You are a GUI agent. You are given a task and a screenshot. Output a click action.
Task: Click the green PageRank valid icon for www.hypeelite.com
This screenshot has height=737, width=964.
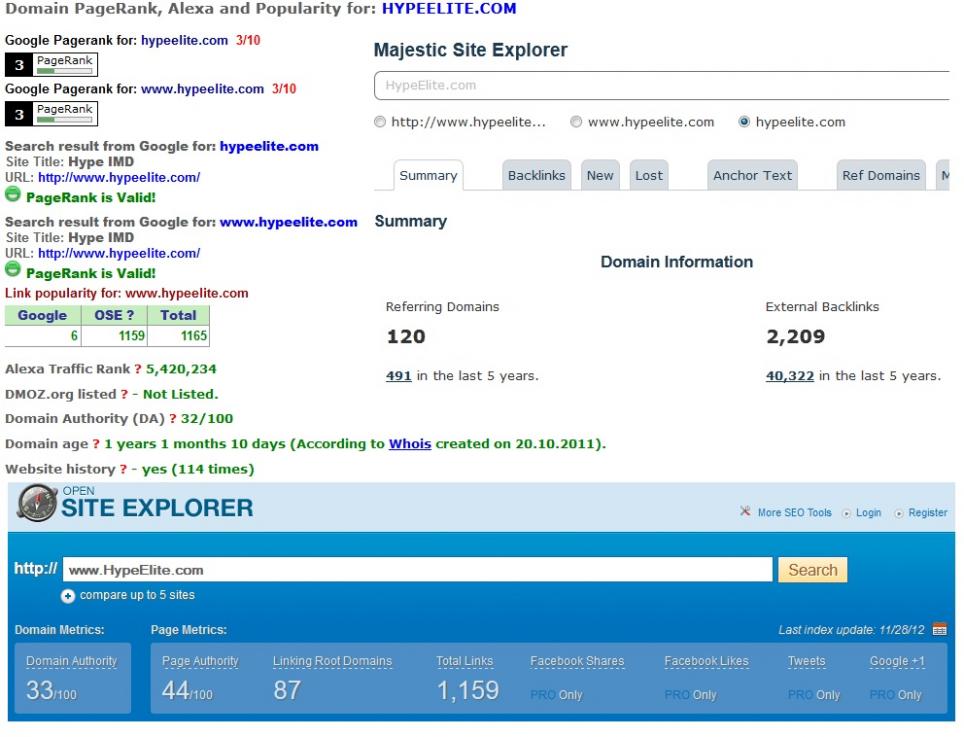pyautogui.click(x=13, y=270)
